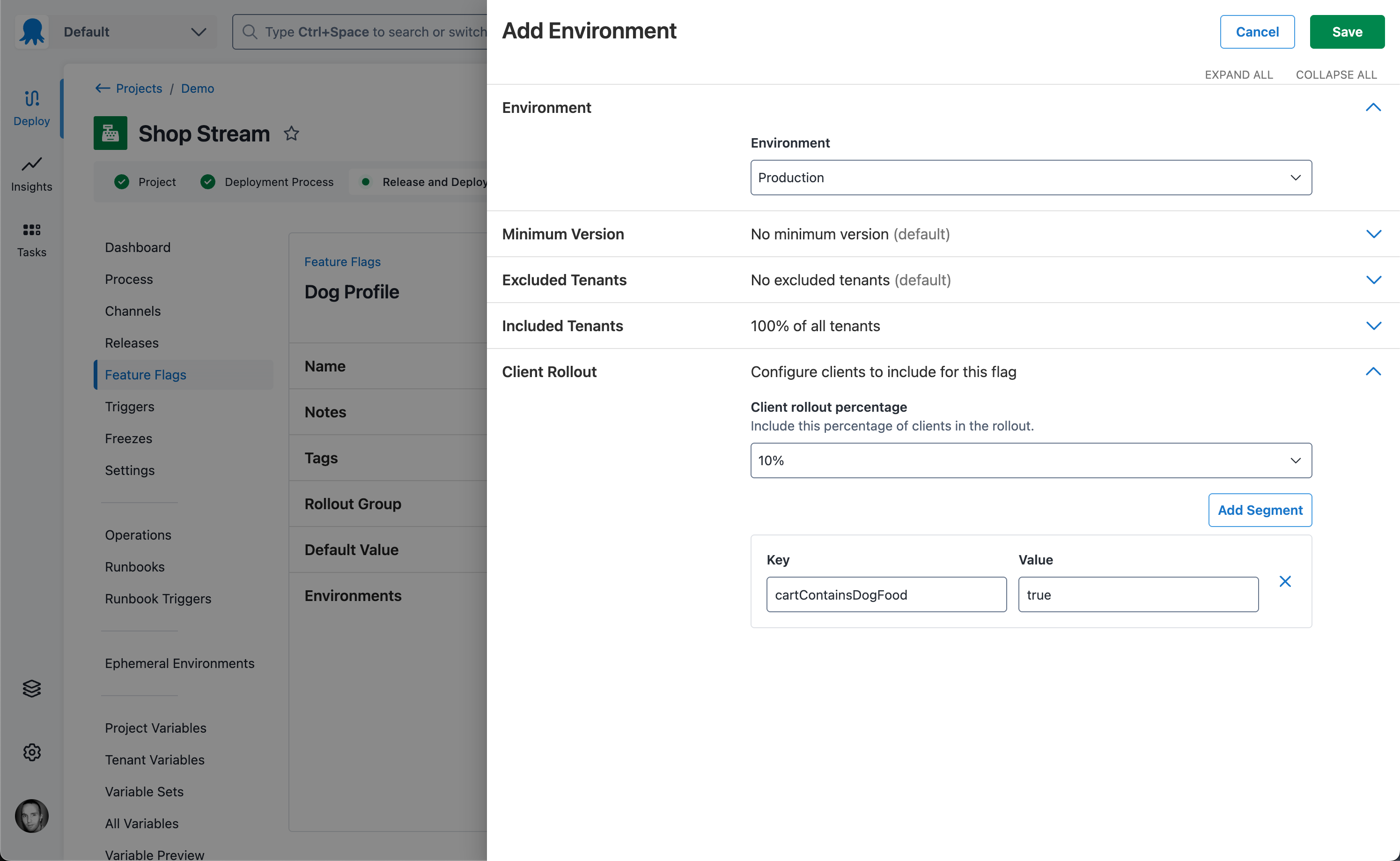Viewport: 1400px width, 861px height.
Task: Open Process in the project menu
Action: tap(129, 279)
